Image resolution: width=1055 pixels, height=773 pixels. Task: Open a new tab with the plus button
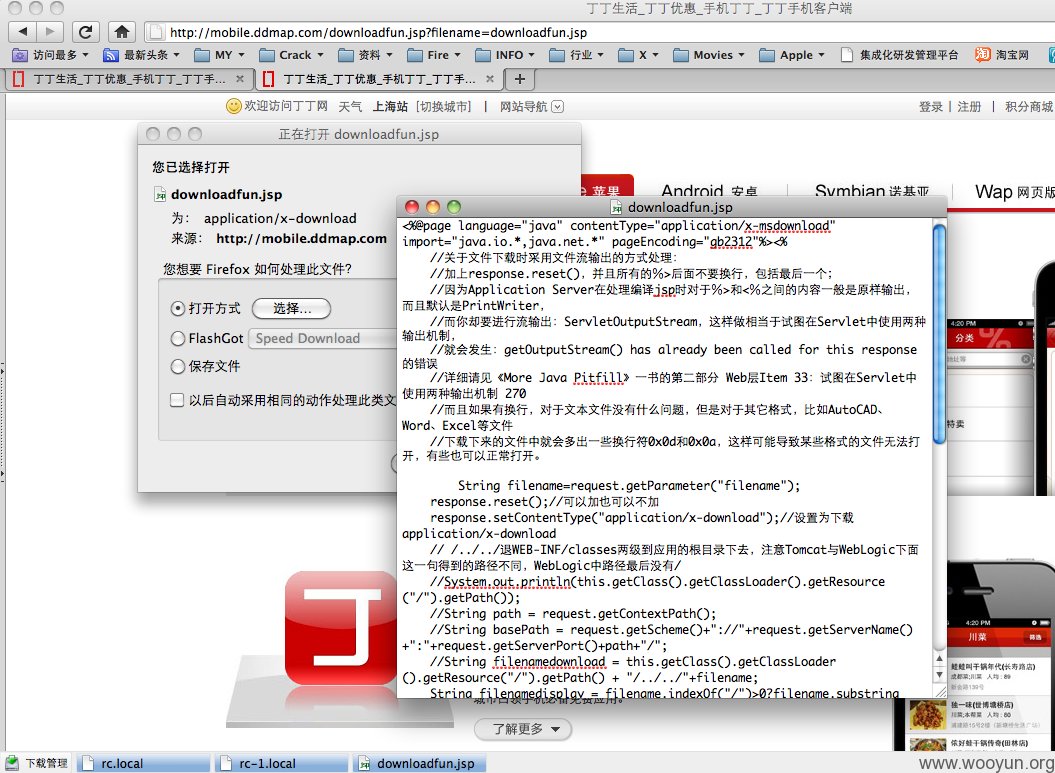[x=519, y=79]
